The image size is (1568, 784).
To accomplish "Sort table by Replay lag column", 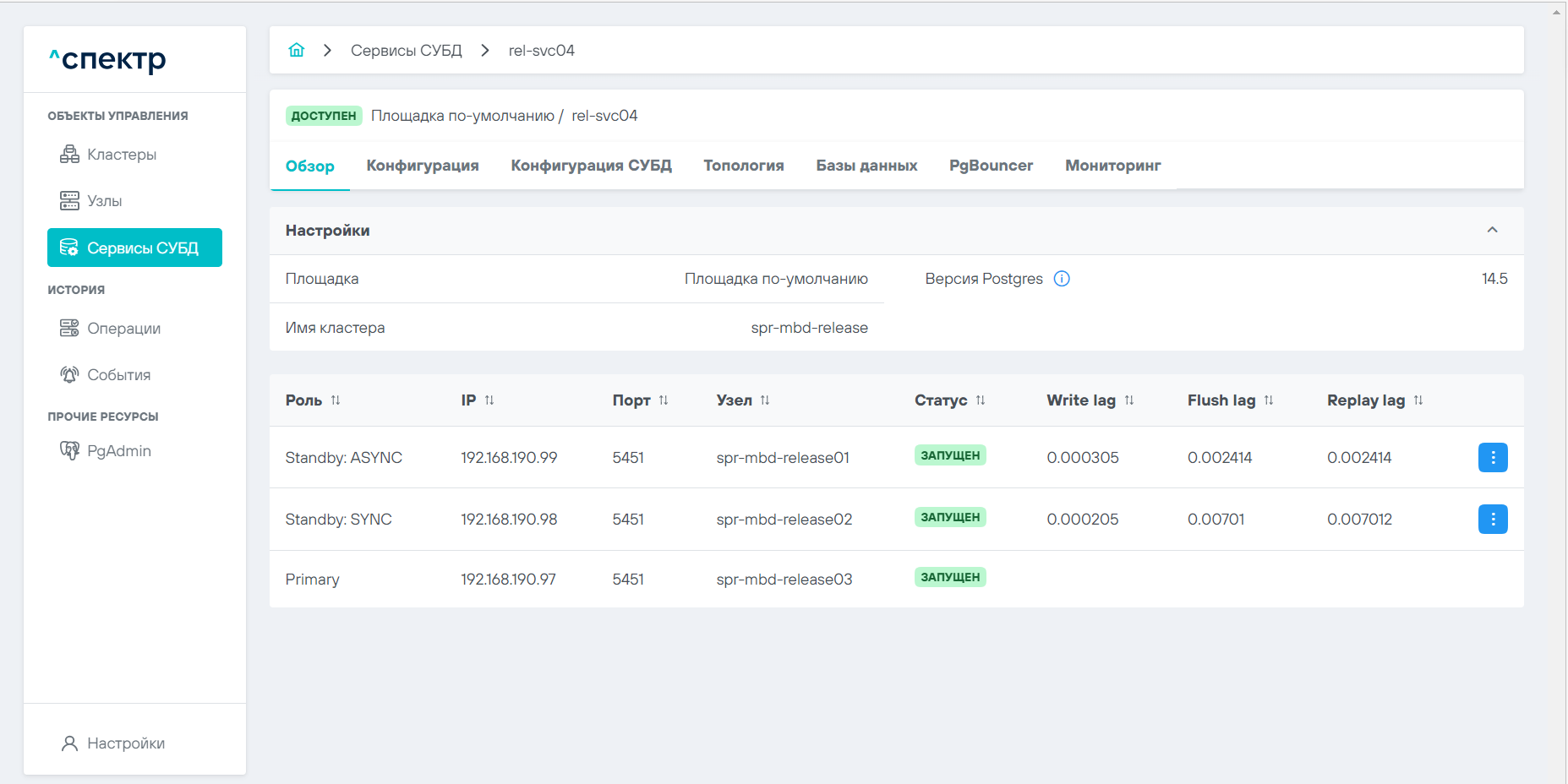I will pyautogui.click(x=1418, y=400).
